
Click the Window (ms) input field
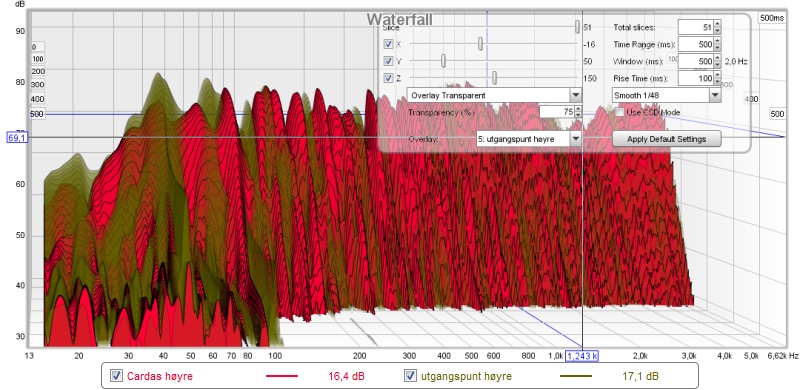695,61
